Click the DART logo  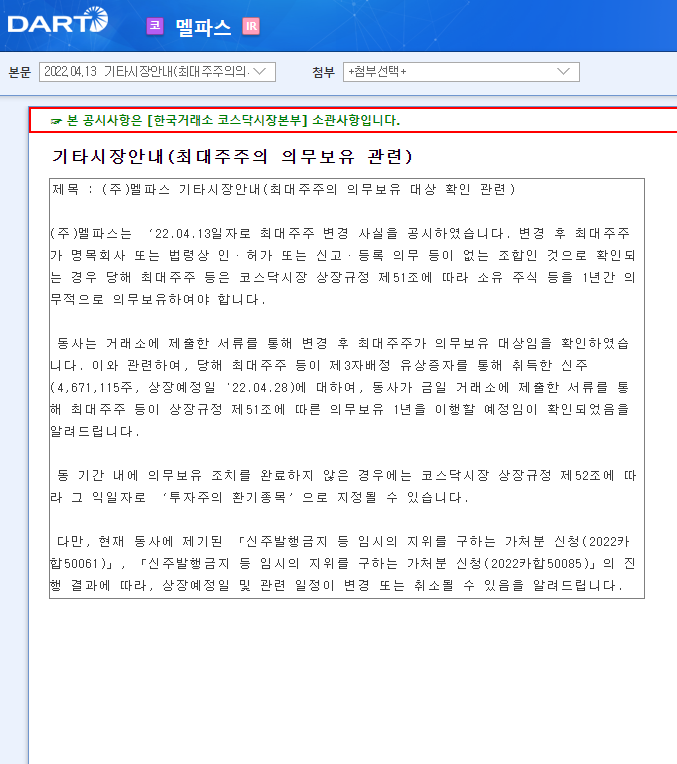pos(58,20)
